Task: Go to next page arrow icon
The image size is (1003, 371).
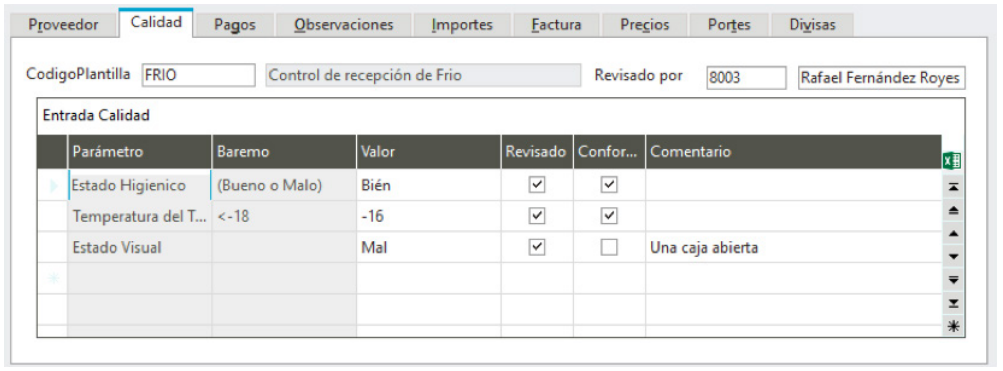Action: [x=953, y=280]
